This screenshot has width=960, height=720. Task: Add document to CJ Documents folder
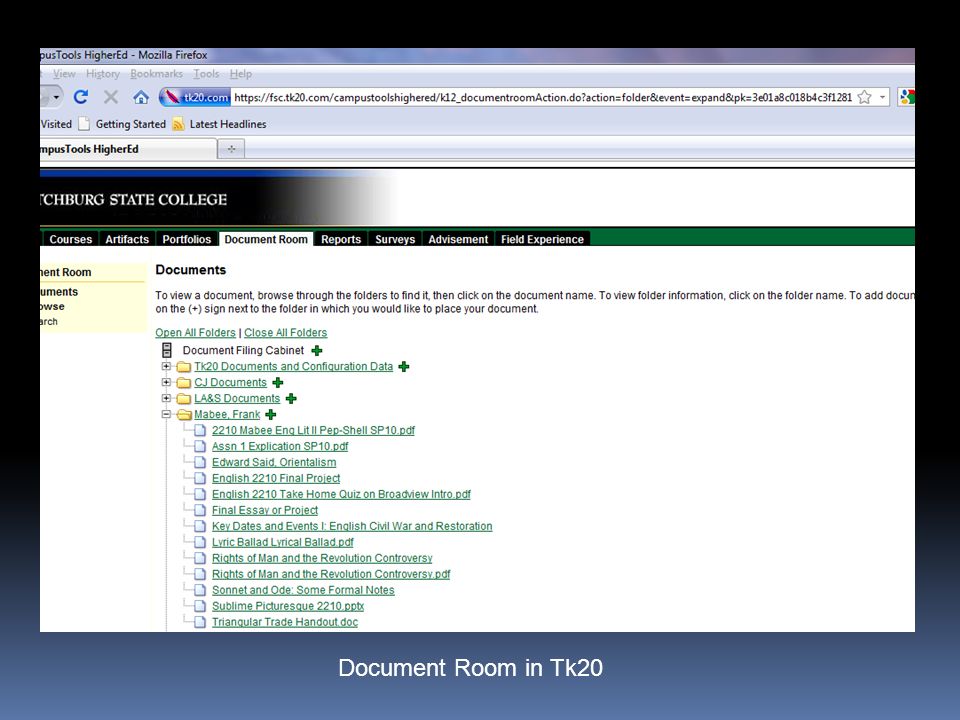(277, 383)
